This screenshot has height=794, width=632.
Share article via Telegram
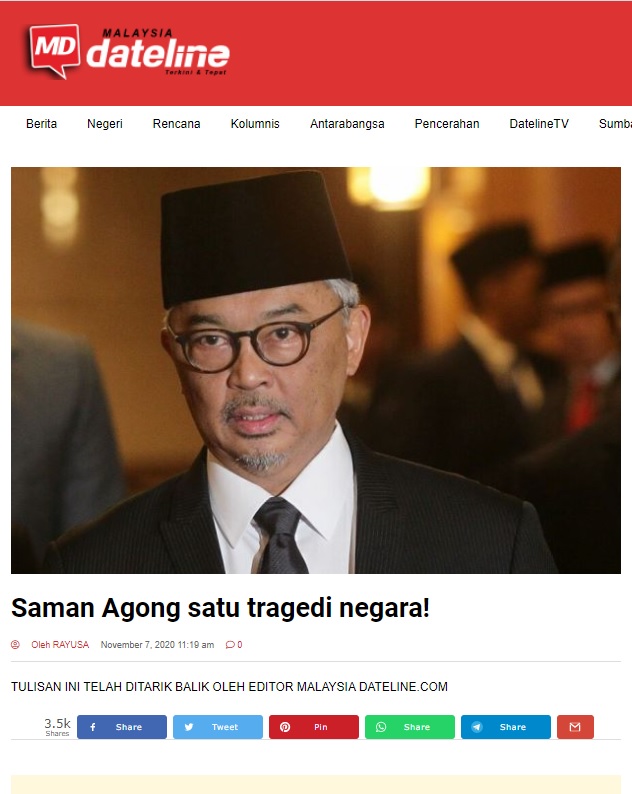(505, 727)
